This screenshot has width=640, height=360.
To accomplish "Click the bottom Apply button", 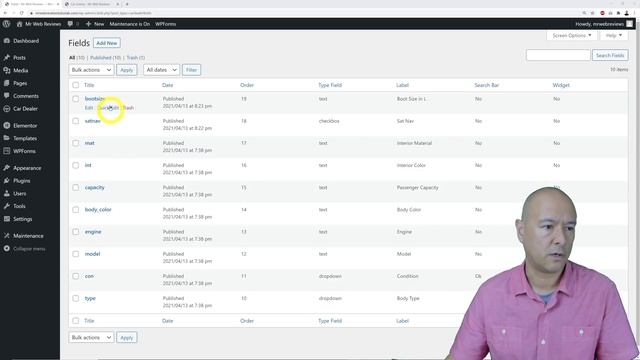I will pyautogui.click(x=127, y=338).
